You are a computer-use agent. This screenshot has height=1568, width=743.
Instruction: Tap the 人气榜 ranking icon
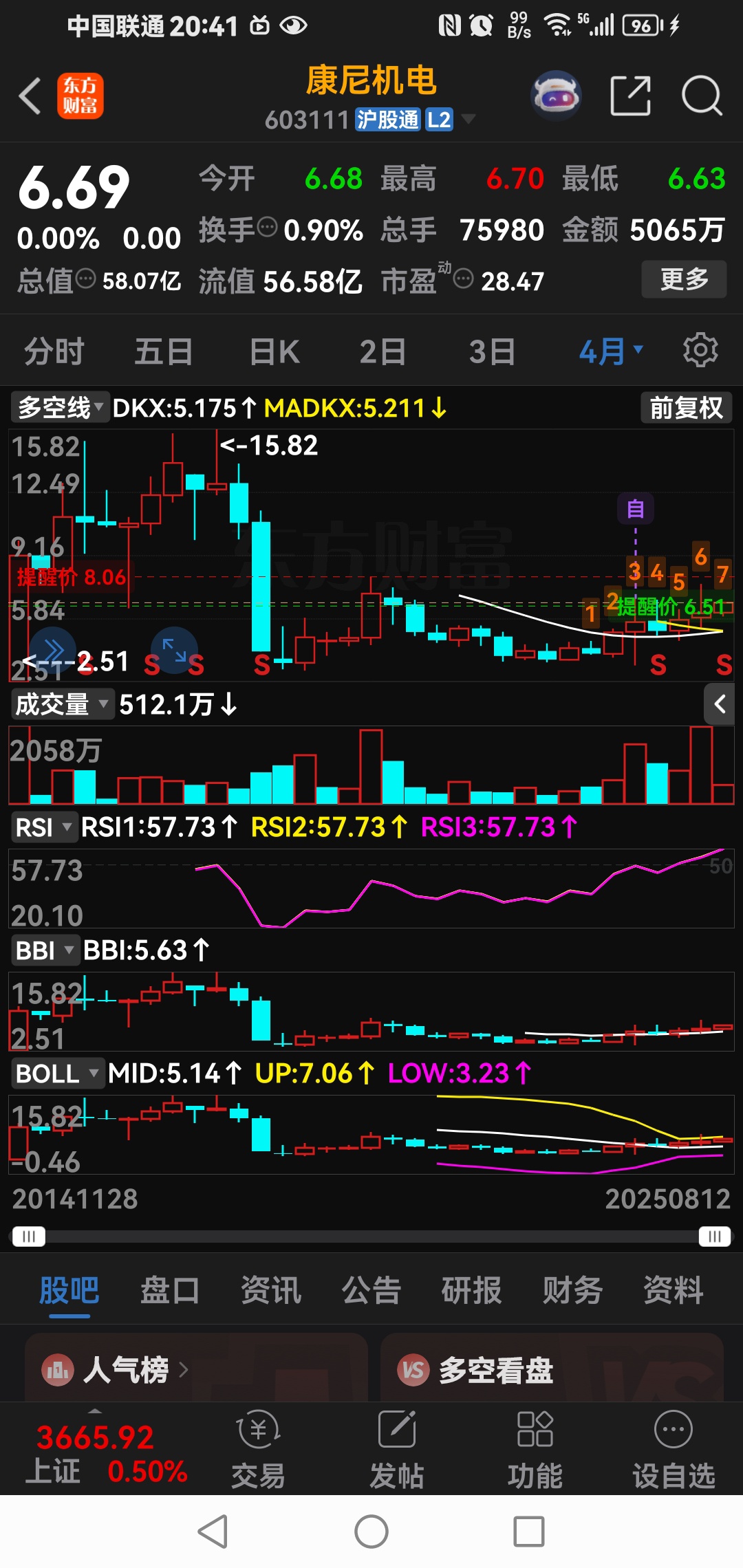pos(57,1370)
